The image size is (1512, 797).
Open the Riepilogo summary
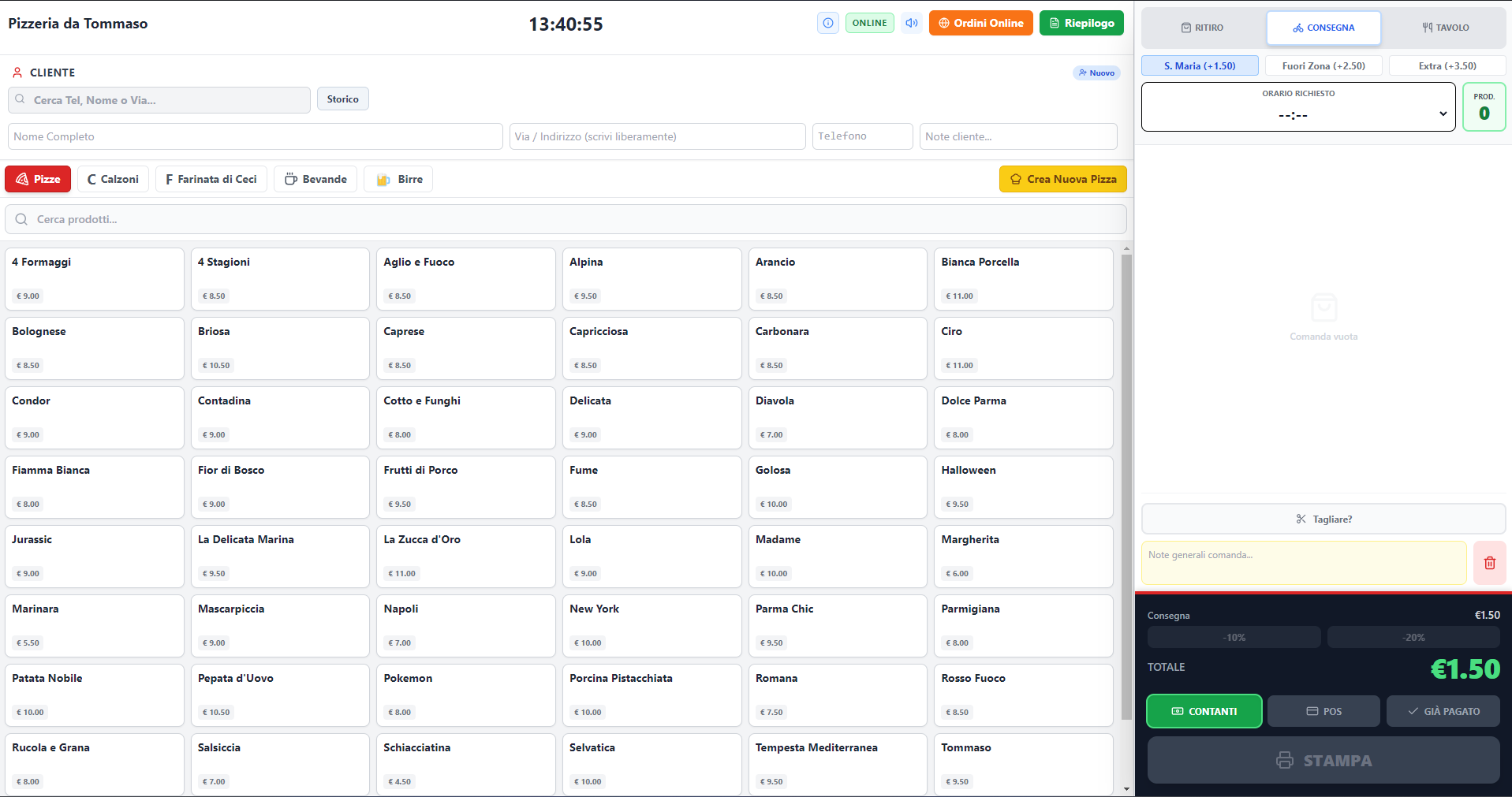pos(1081,23)
